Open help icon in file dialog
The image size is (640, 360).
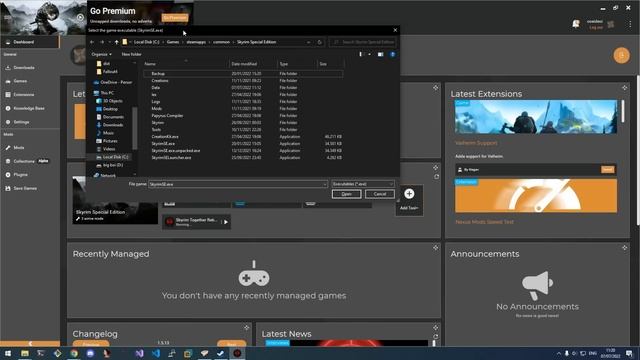pyautogui.click(x=392, y=54)
